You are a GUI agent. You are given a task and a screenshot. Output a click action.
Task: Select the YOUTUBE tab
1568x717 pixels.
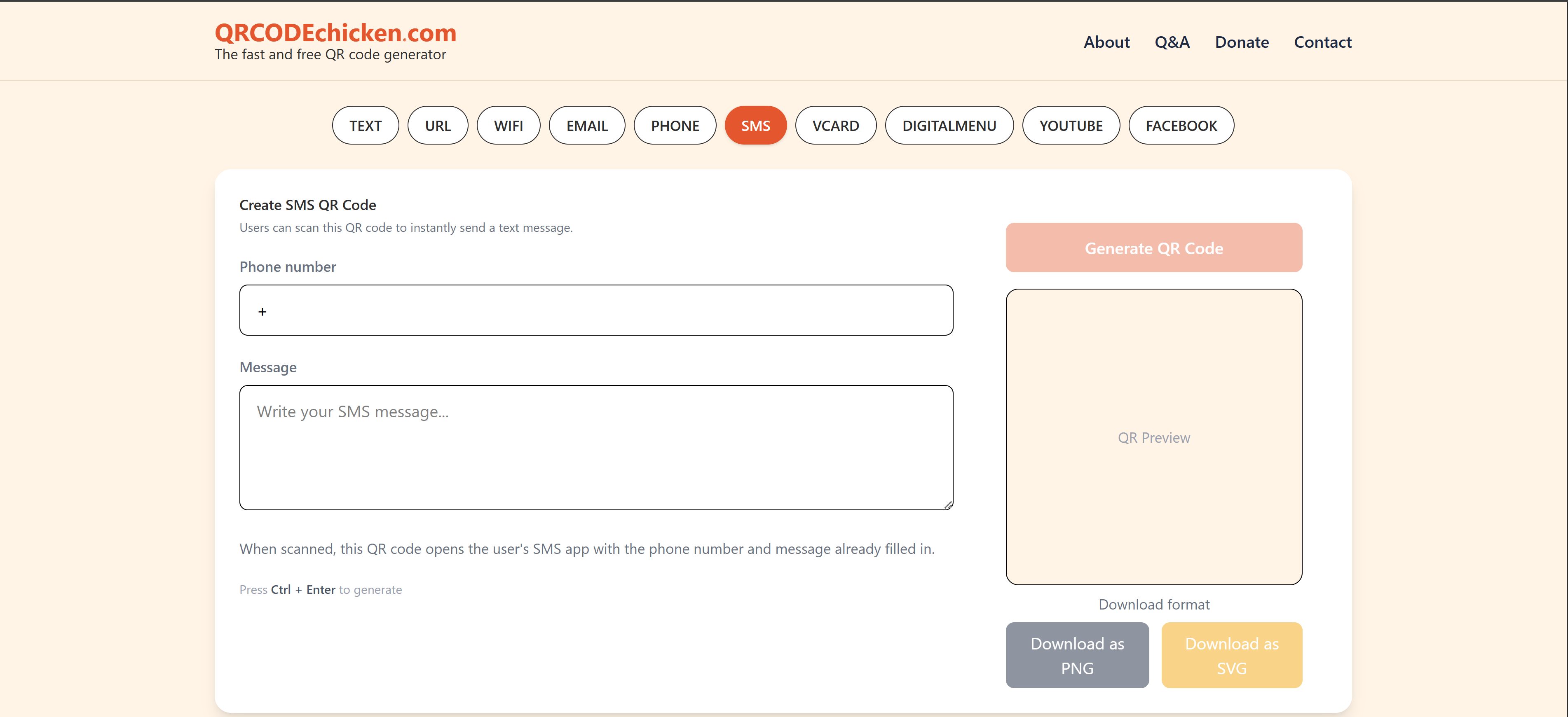tap(1071, 125)
